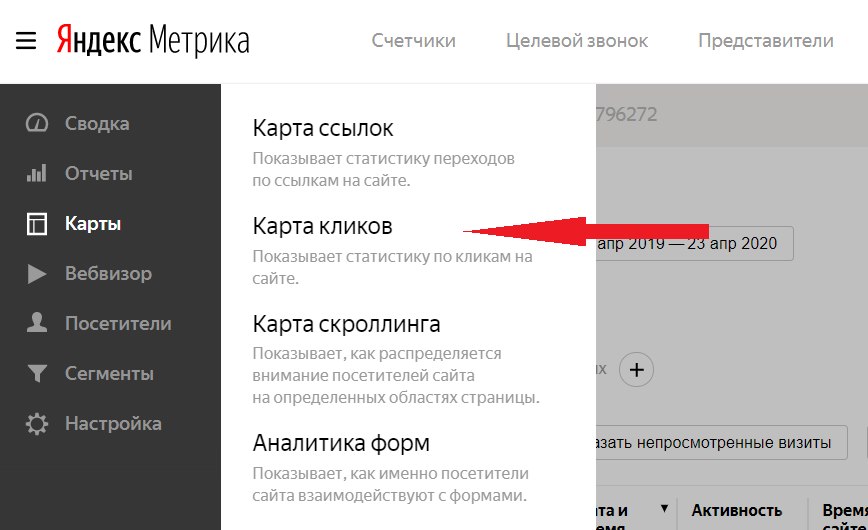Click the Время на сайте column header
Image resolution: width=868 pixels, height=530 pixels.
point(845,516)
